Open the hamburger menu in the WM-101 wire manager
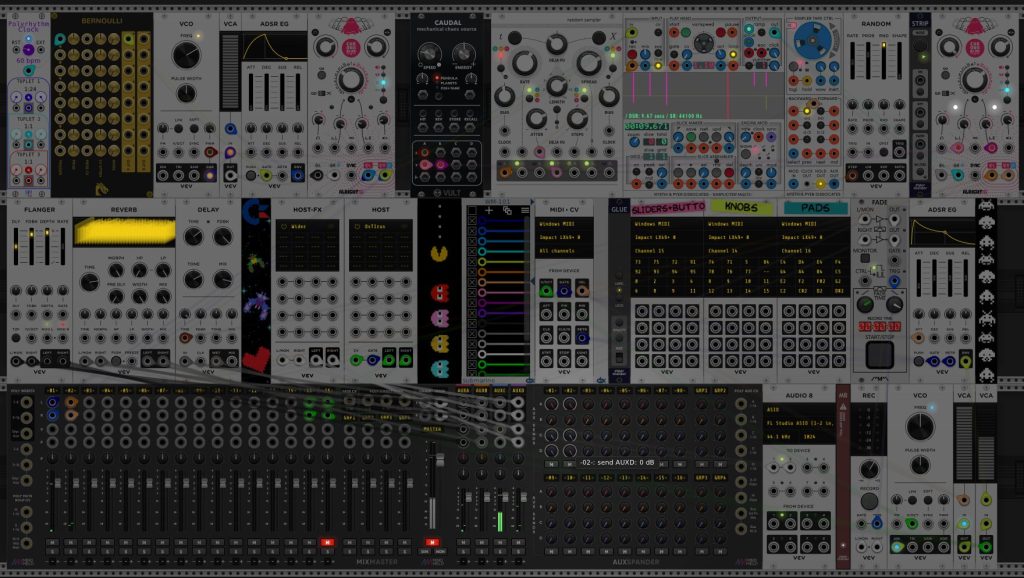1024x578 pixels. tap(525, 210)
